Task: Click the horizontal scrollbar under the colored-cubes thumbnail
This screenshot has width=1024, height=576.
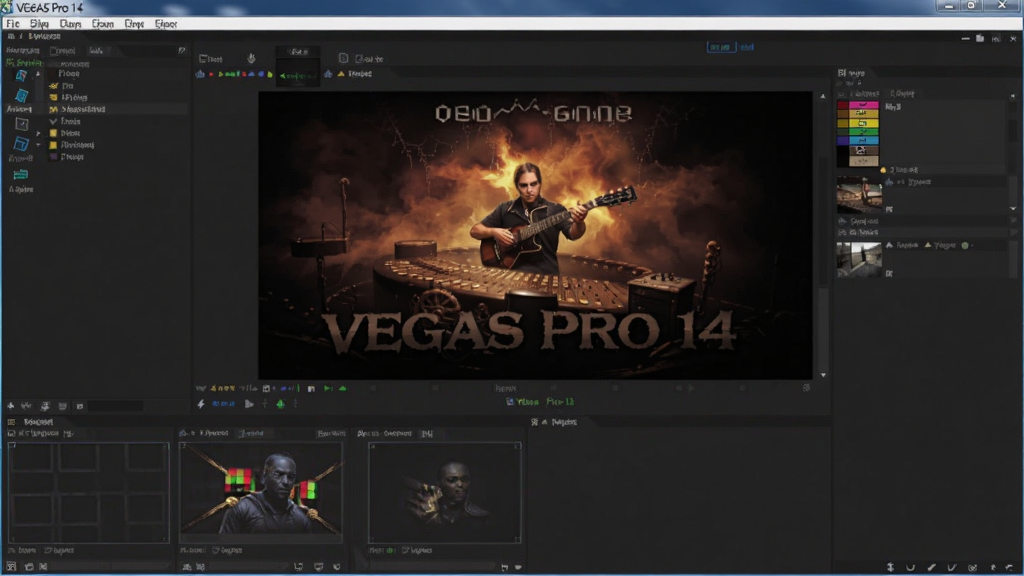Action: coord(251,567)
